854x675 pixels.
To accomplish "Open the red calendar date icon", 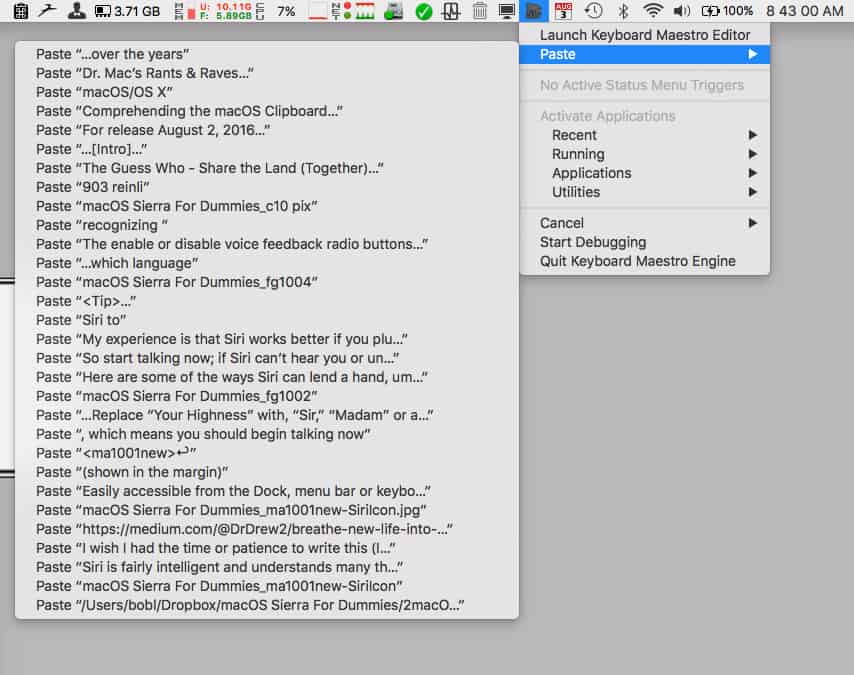I will 563,11.
